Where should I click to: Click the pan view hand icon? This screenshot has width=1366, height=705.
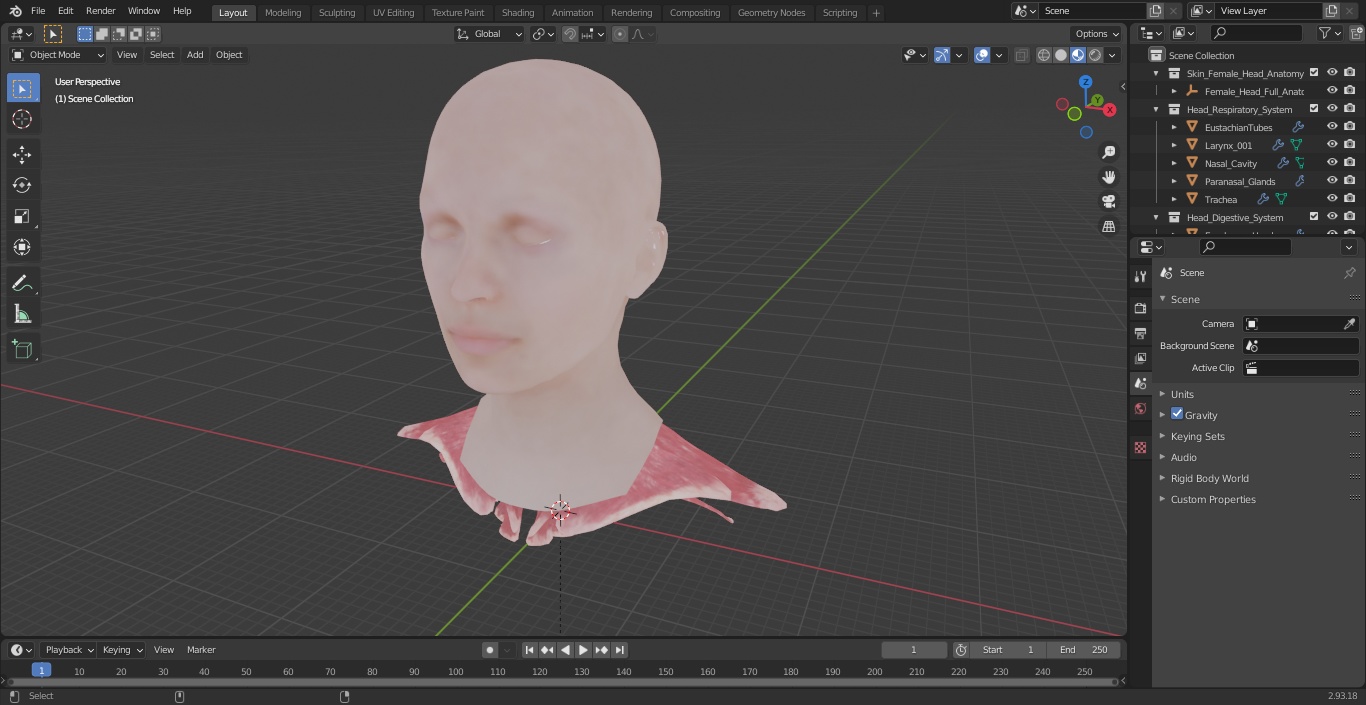[1108, 177]
